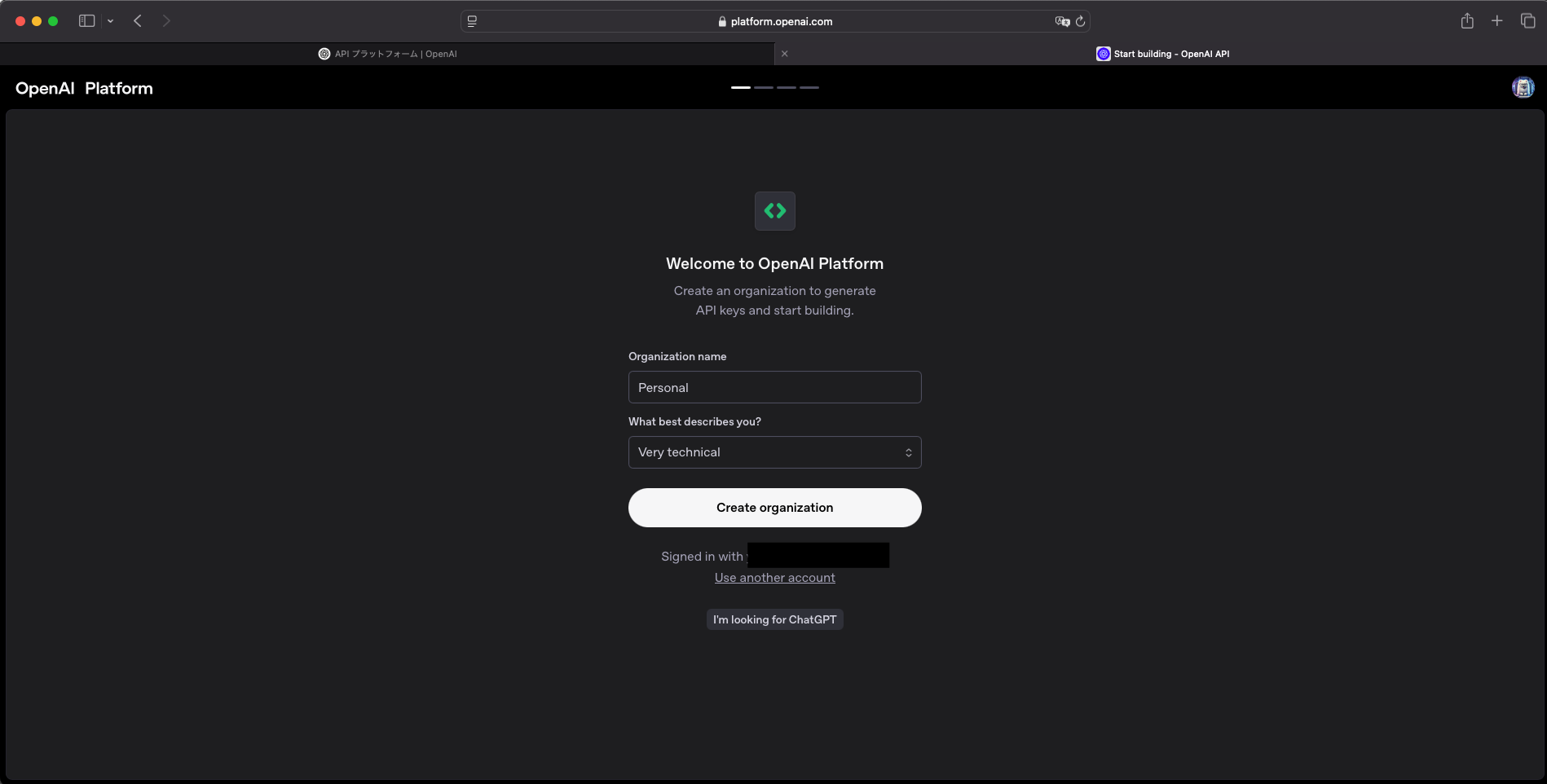The height and width of the screenshot is (784, 1547).
Task: Click the OpenAI Platform logo
Action: coord(84,88)
